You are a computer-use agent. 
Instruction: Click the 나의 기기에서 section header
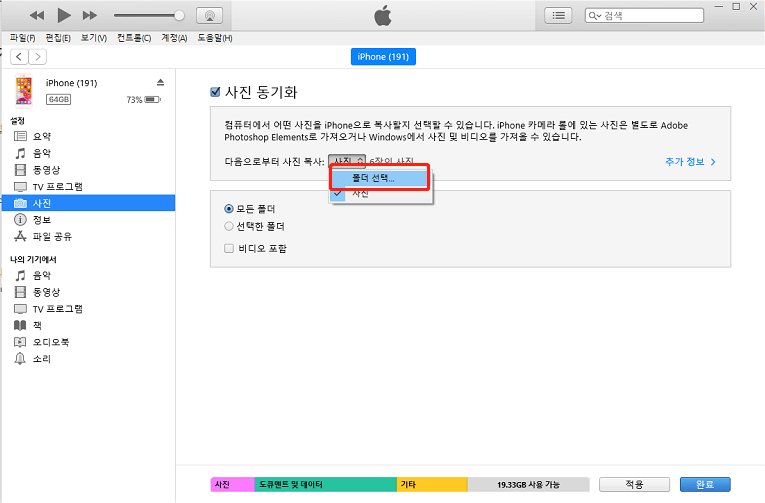[33, 260]
